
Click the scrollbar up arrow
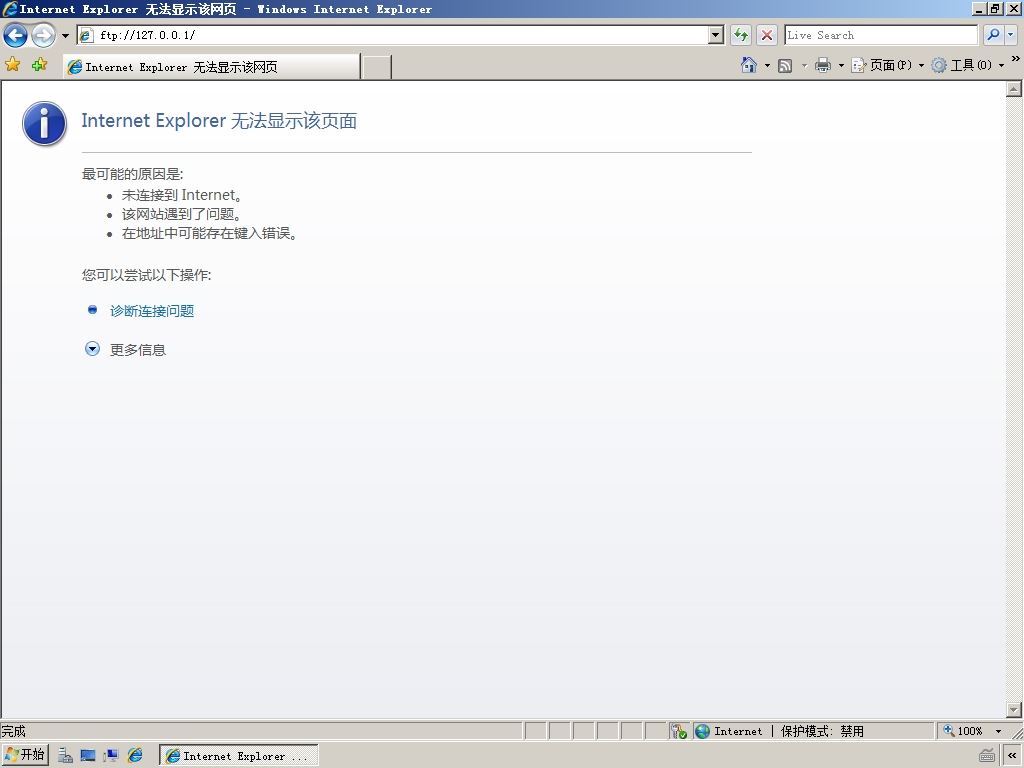[x=1013, y=89]
